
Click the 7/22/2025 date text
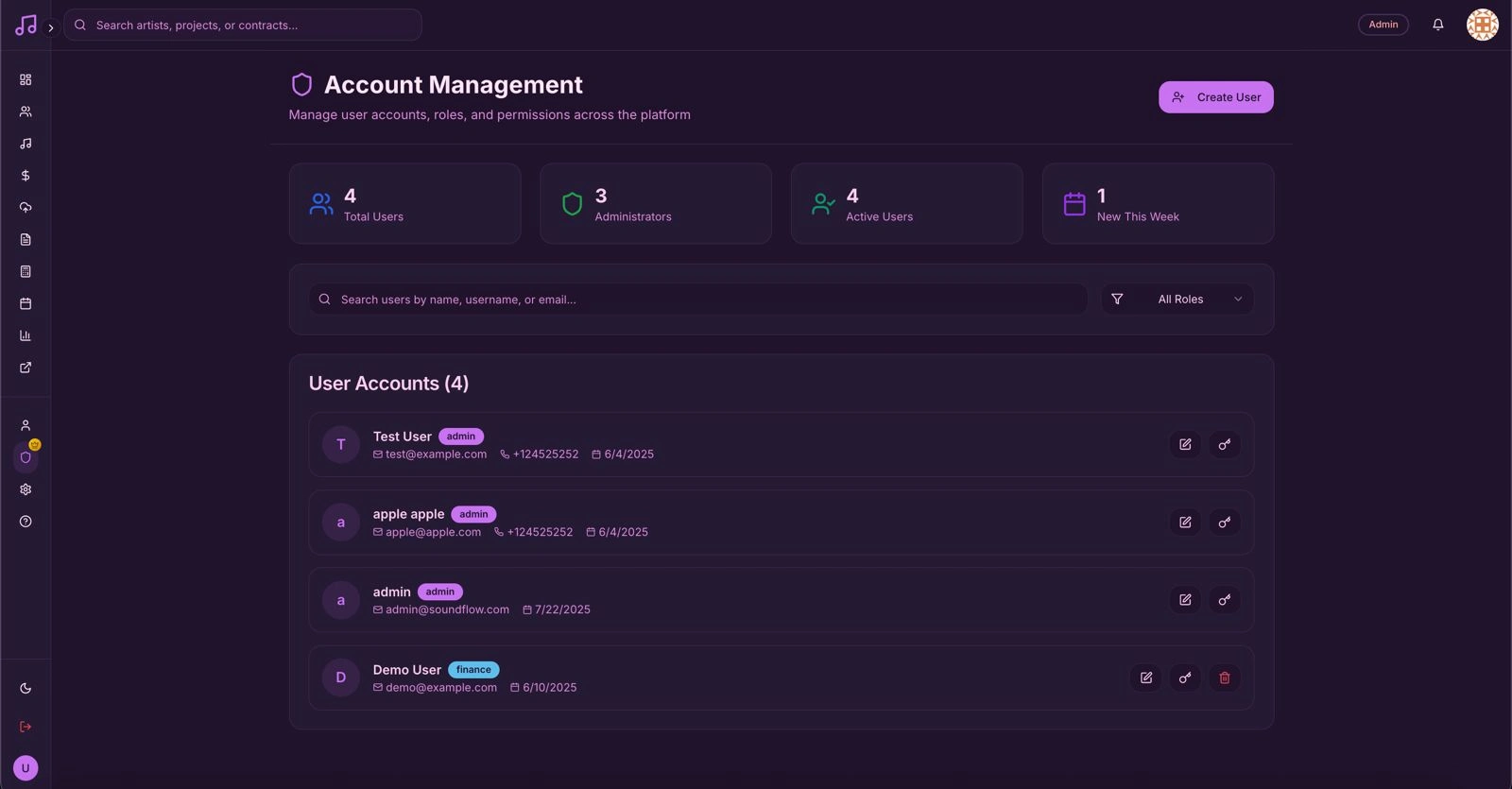click(562, 609)
